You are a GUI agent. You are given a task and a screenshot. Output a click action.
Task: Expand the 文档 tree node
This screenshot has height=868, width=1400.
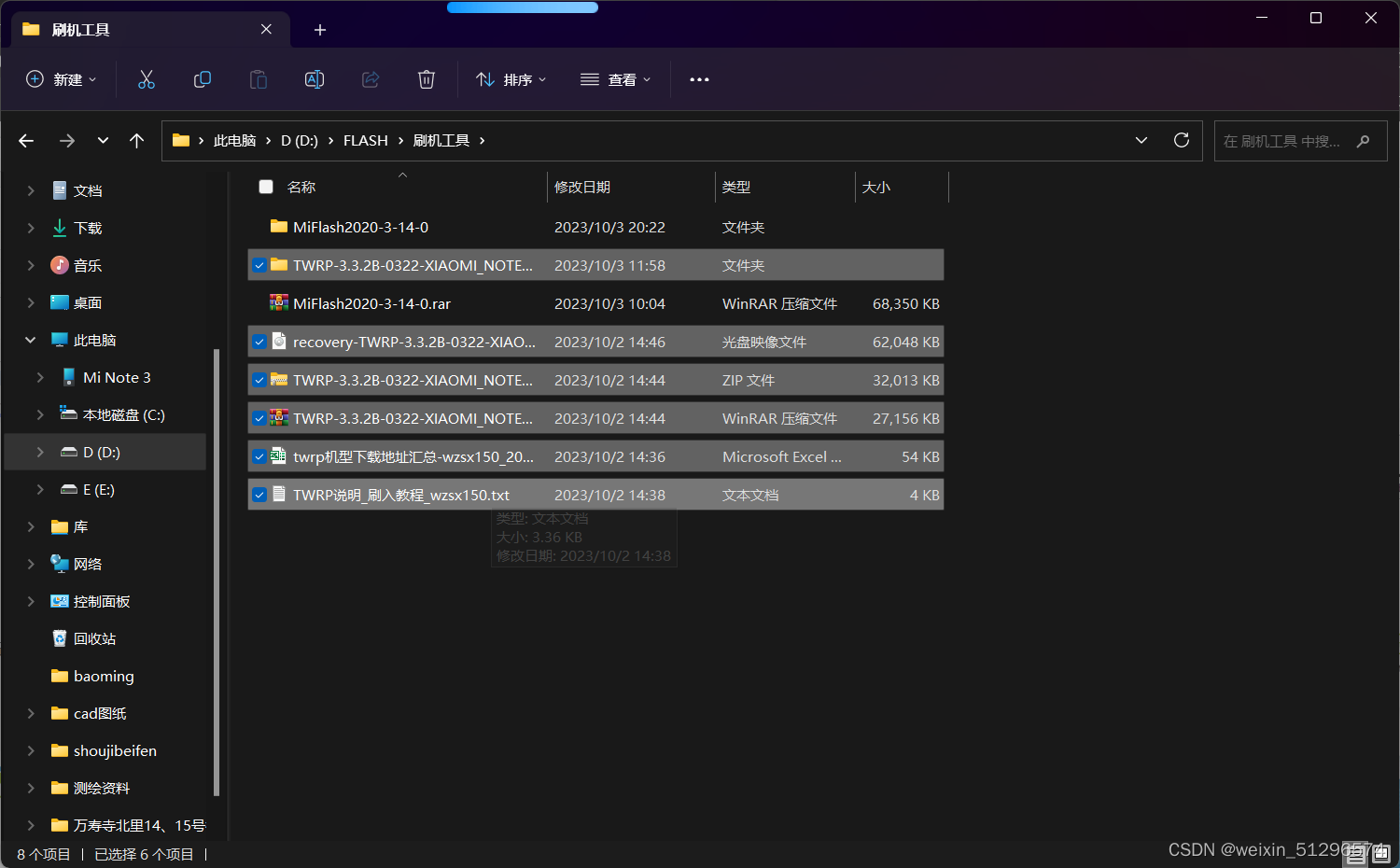click(x=31, y=190)
